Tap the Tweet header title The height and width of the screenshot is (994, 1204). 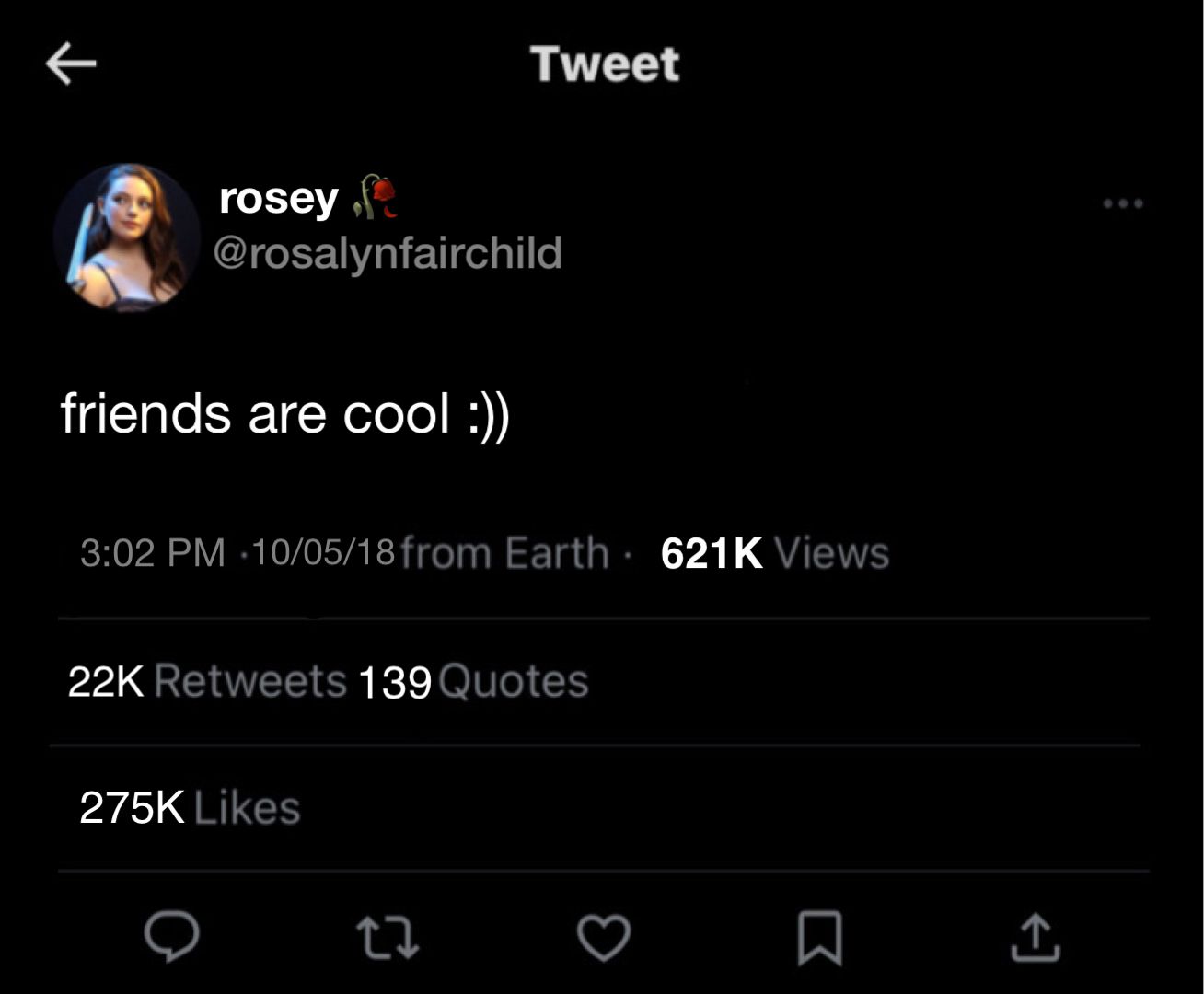605,64
